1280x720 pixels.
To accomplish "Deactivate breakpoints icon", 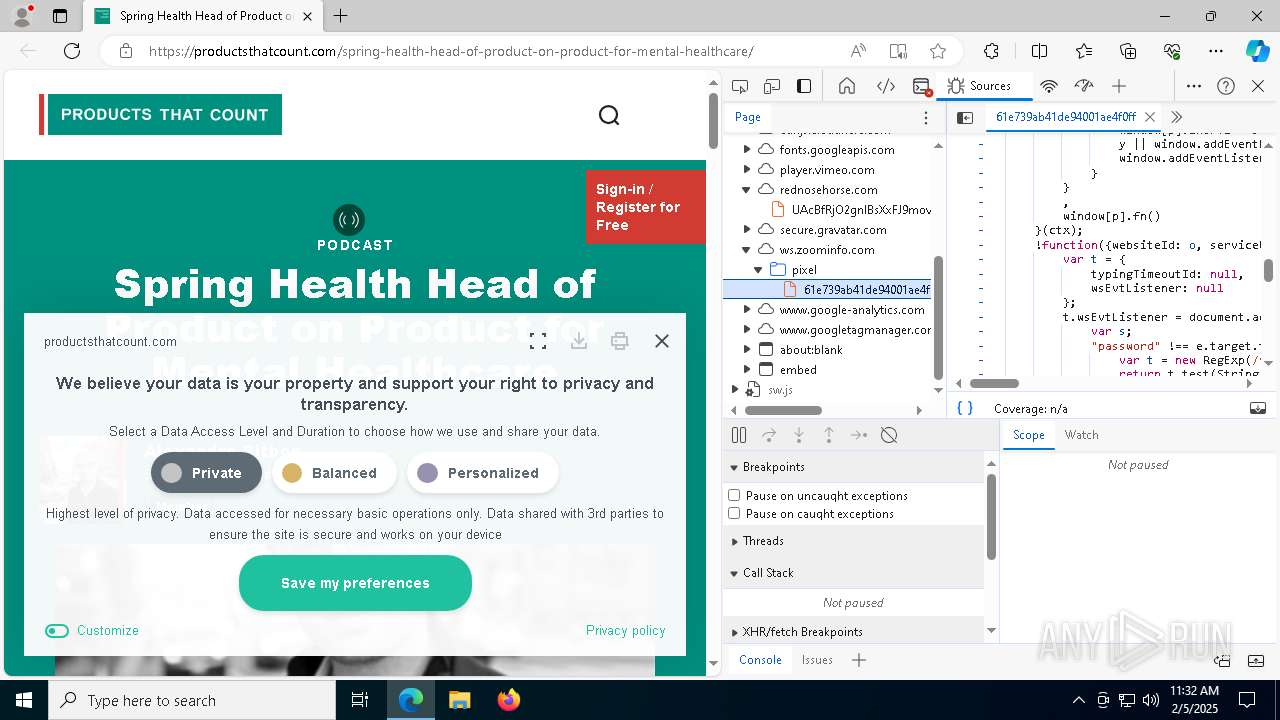I will pyautogui.click(x=889, y=435).
